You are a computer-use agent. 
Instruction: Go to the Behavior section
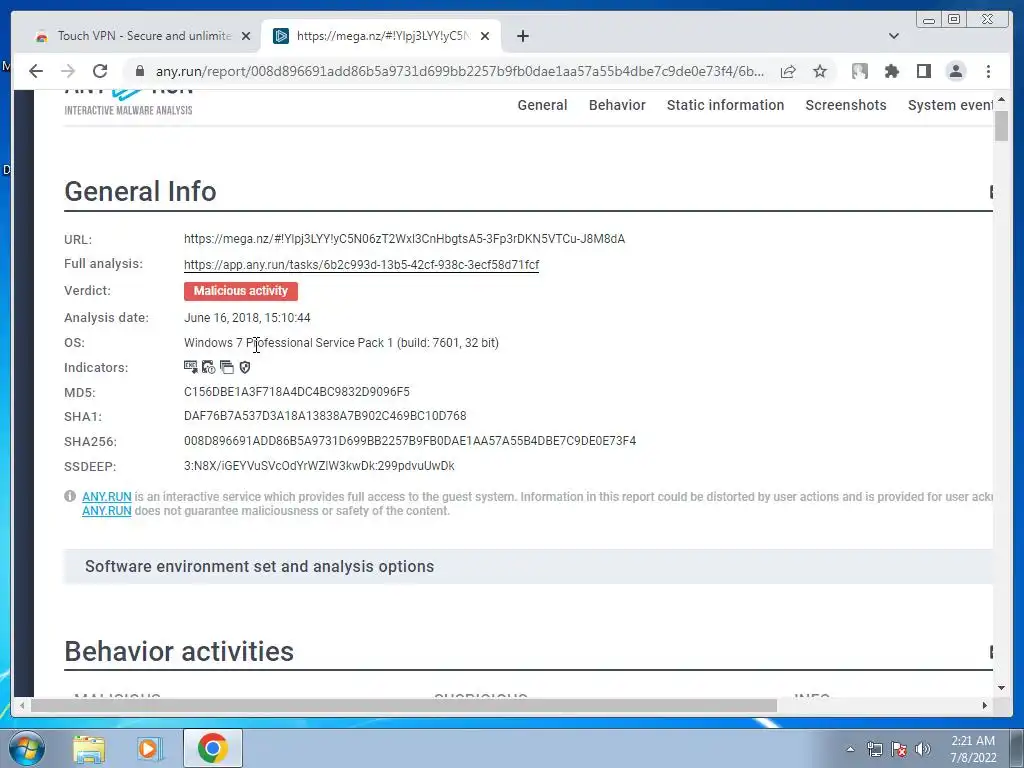617,105
